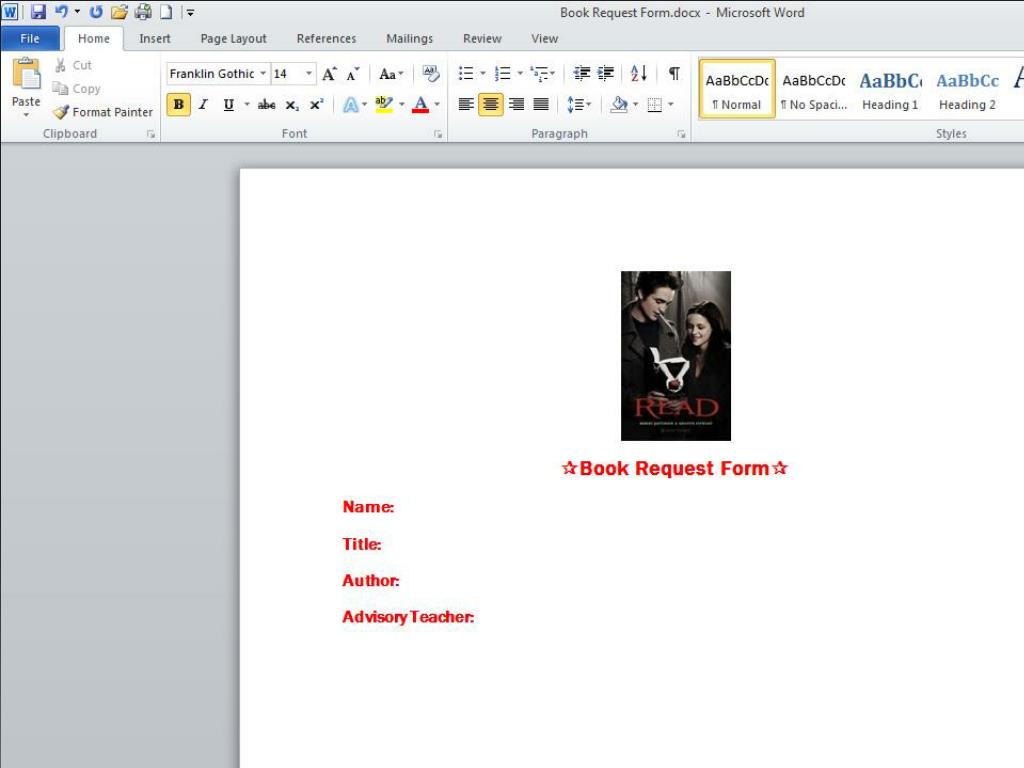
Task: Open Clipboard pane launcher
Action: point(151,134)
